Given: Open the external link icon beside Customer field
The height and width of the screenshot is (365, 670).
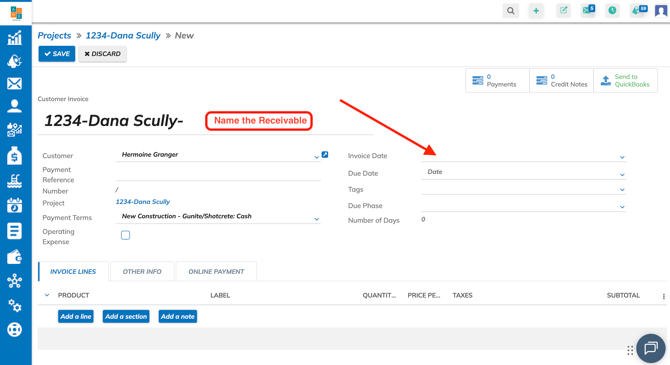Looking at the screenshot, I should point(325,155).
